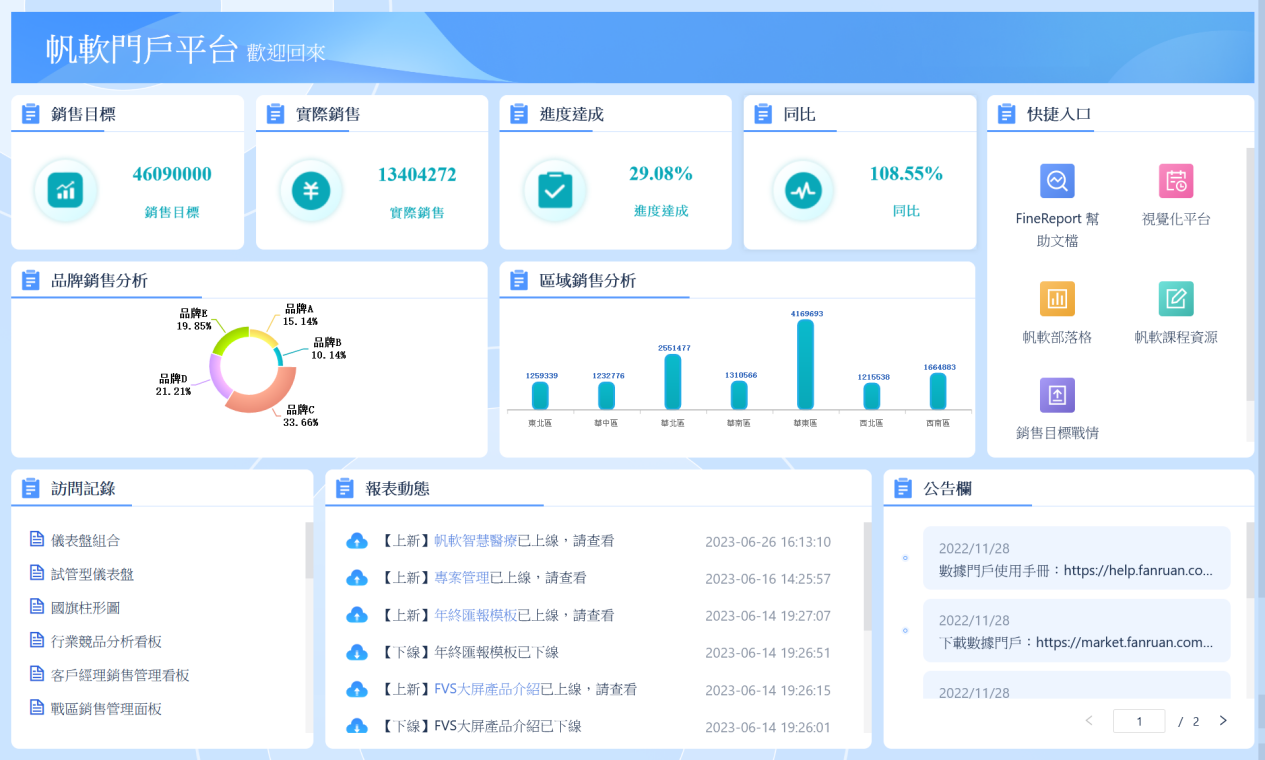Click the 華中區 axis label

pyautogui.click(x=606, y=423)
